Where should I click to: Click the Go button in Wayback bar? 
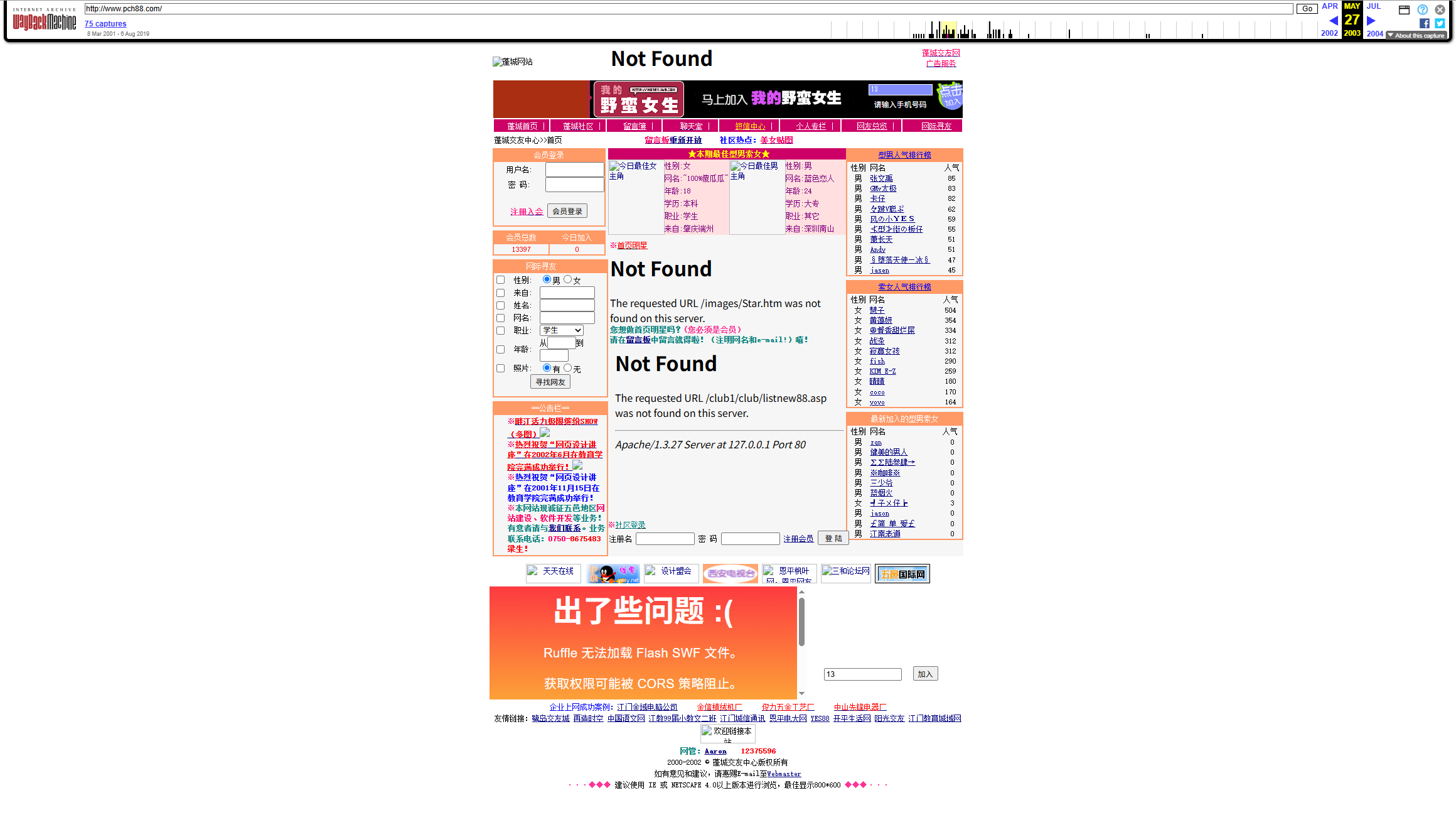point(1307,9)
